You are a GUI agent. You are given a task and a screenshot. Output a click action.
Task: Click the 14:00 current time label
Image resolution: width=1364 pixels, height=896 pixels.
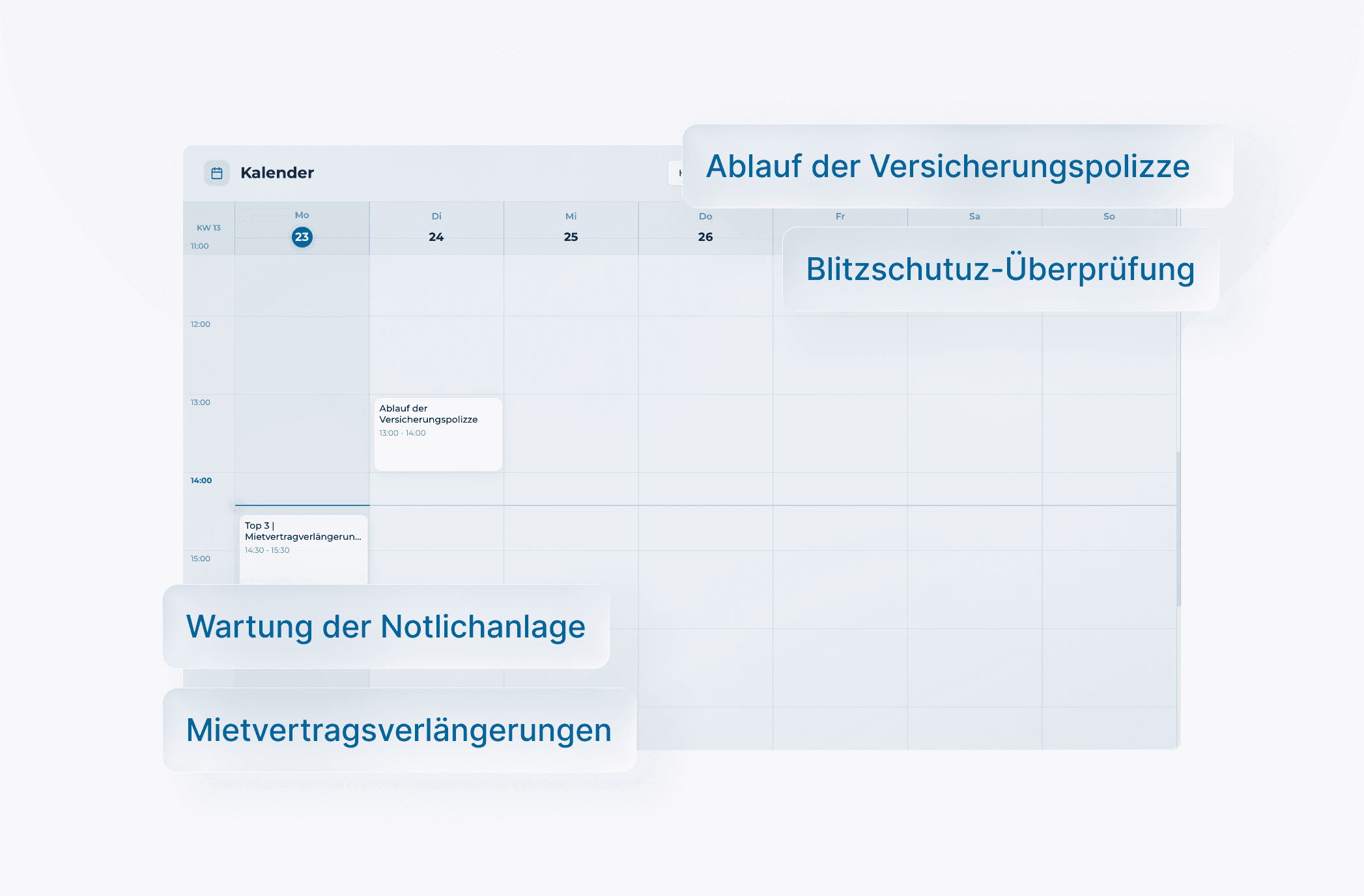[201, 481]
